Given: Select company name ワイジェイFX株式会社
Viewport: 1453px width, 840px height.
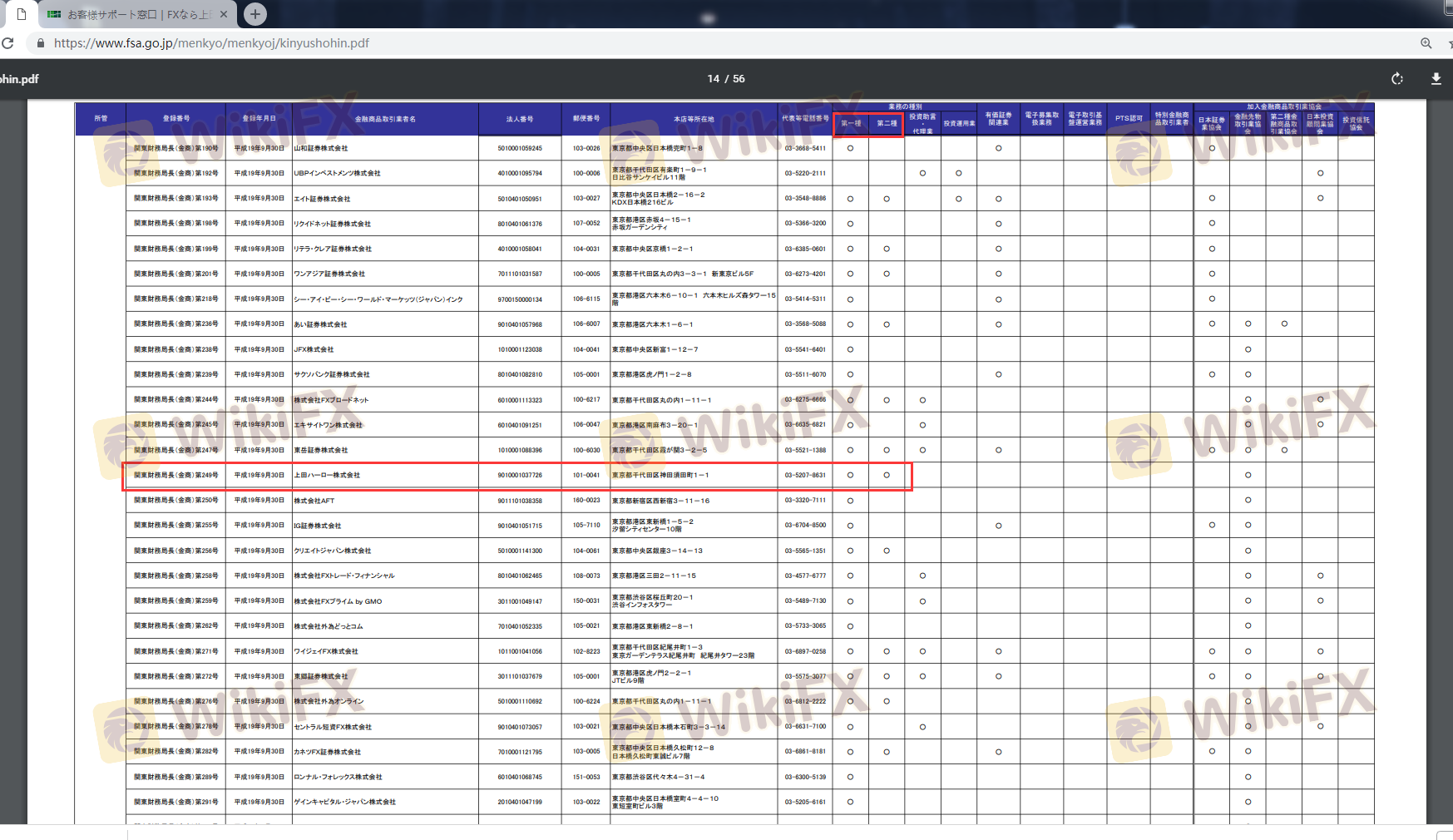Looking at the screenshot, I should coord(326,651).
